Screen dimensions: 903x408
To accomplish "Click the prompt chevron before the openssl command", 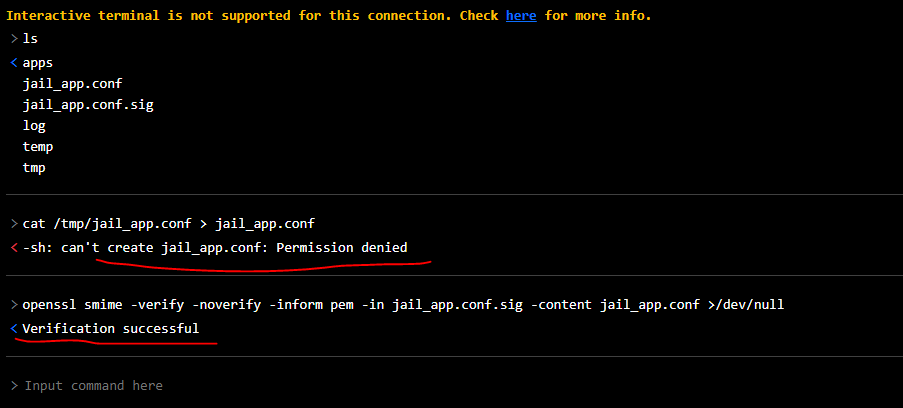I will click(13, 304).
